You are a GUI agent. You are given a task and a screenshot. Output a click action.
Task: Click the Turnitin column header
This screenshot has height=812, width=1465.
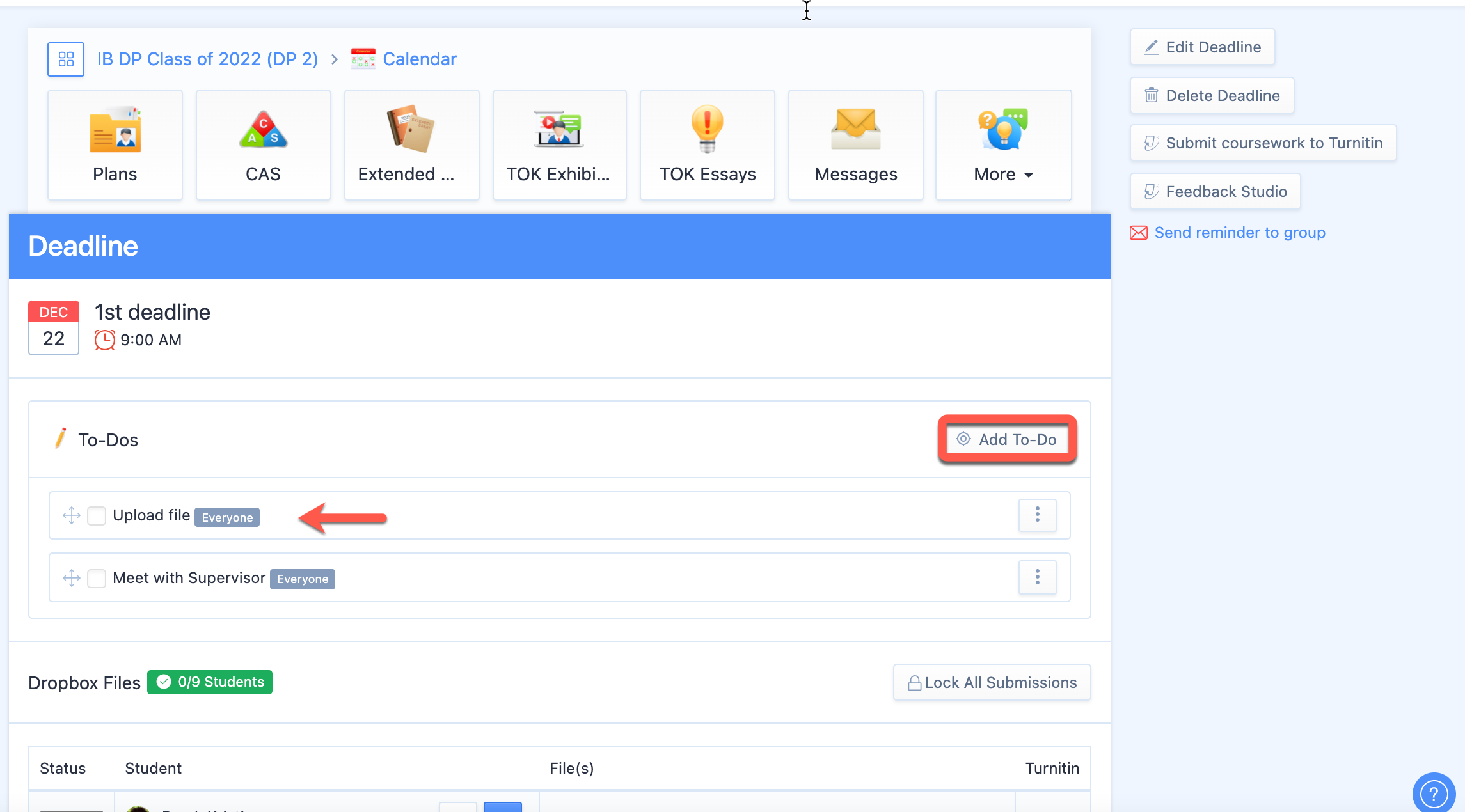[x=1052, y=769]
